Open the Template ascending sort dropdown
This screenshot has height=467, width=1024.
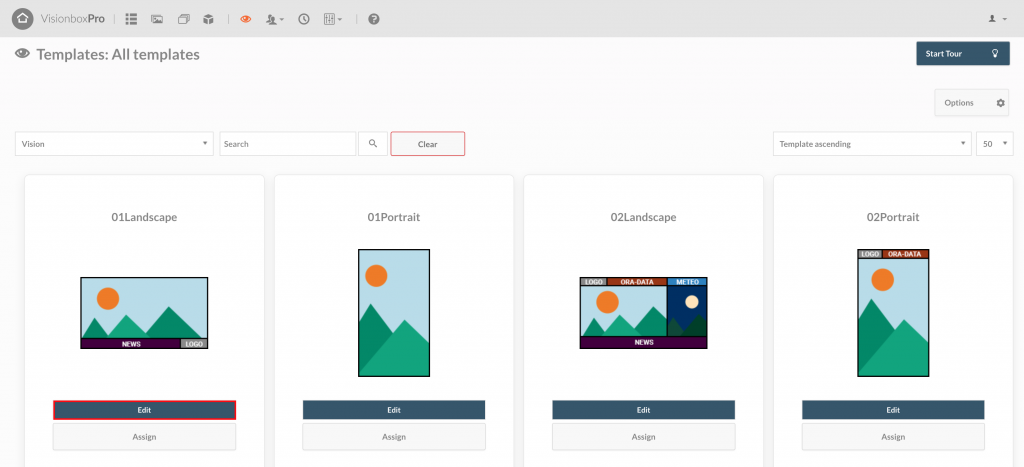(x=872, y=144)
